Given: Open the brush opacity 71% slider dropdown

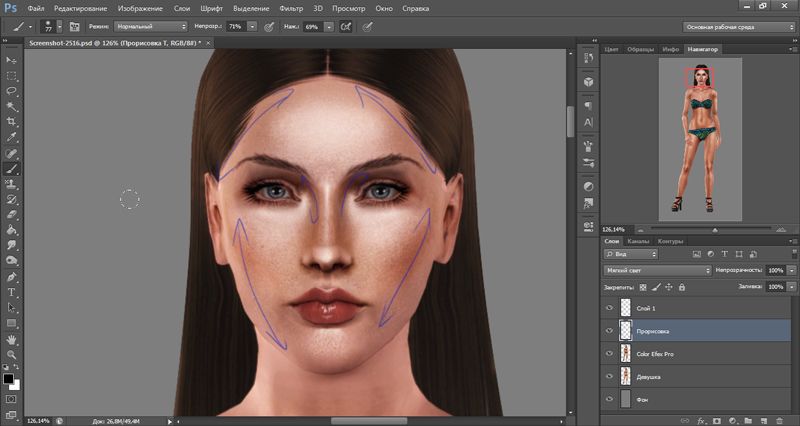Looking at the screenshot, I should click(252, 27).
